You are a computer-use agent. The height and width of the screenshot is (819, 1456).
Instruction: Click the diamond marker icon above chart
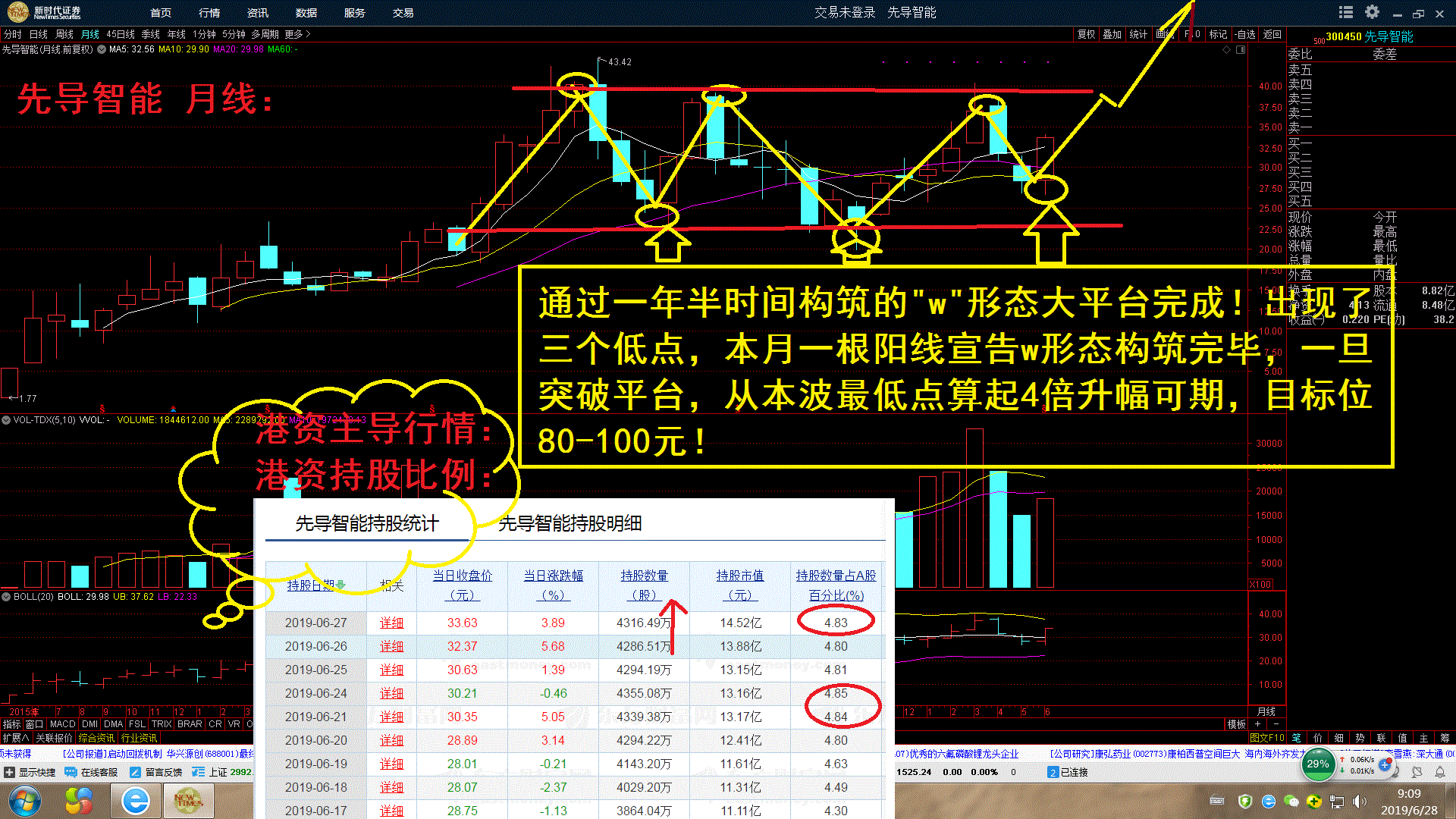pos(1226,49)
